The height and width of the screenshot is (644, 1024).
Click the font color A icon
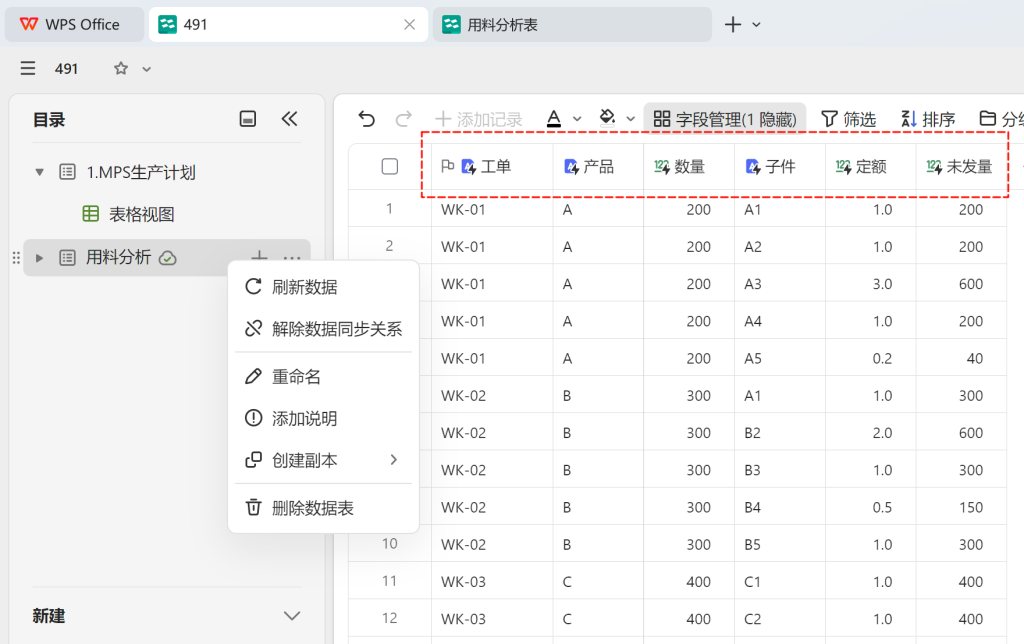pyautogui.click(x=554, y=119)
